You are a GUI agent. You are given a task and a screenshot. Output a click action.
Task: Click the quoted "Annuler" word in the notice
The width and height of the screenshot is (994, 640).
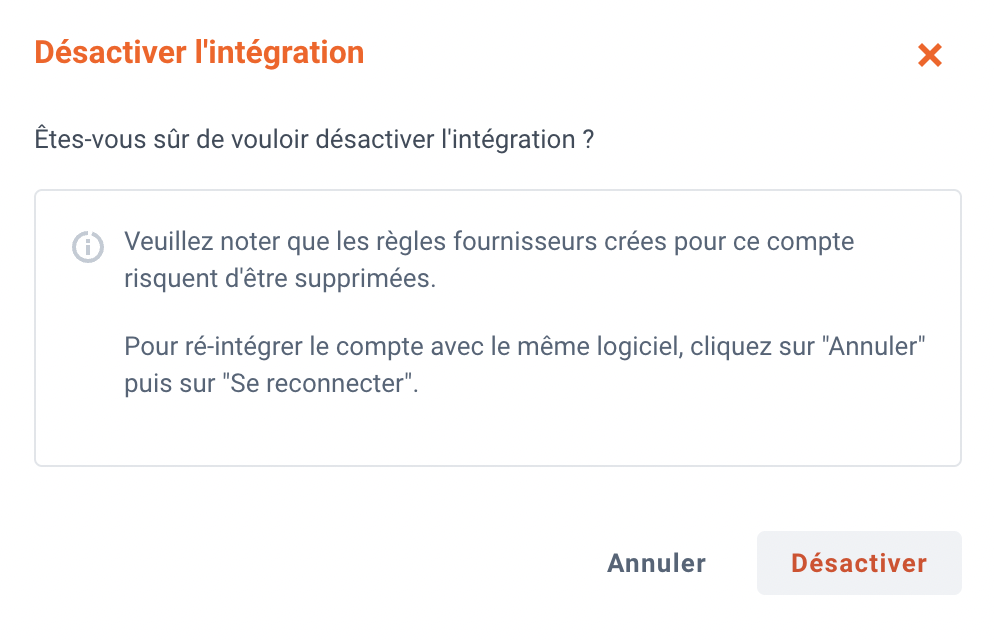[874, 346]
